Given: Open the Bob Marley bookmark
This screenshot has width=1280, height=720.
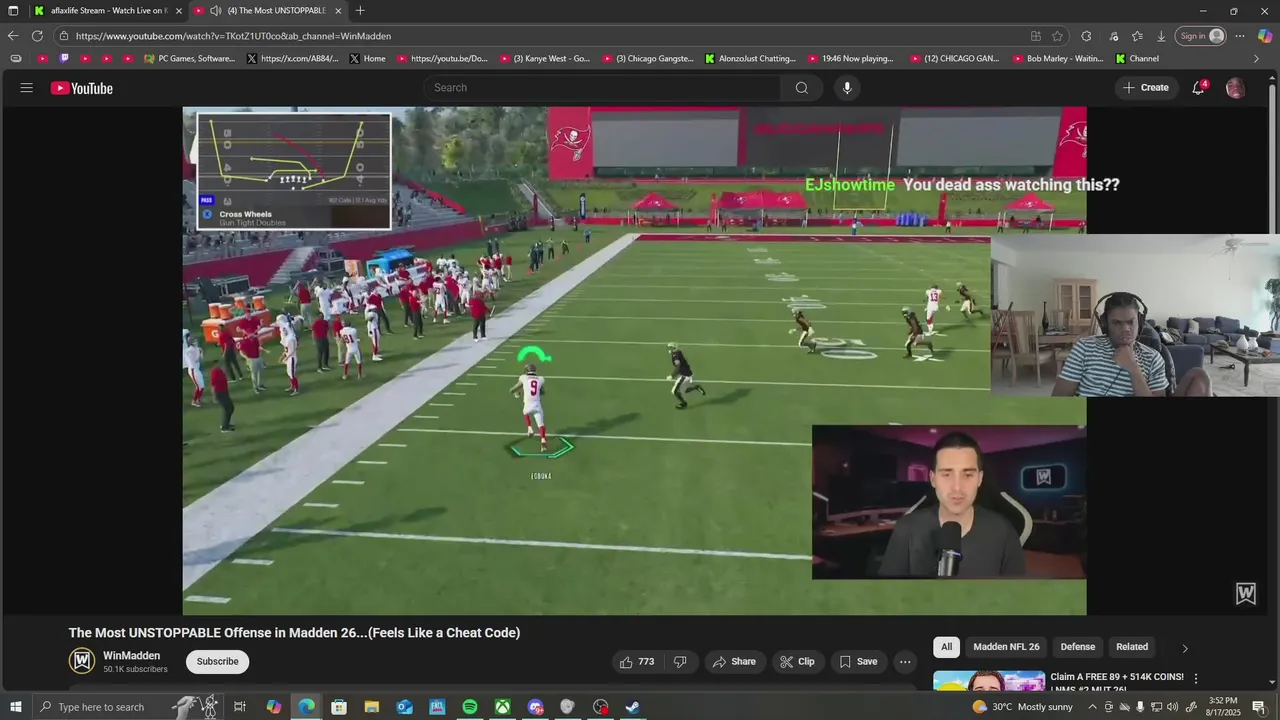Looking at the screenshot, I should point(1057,59).
